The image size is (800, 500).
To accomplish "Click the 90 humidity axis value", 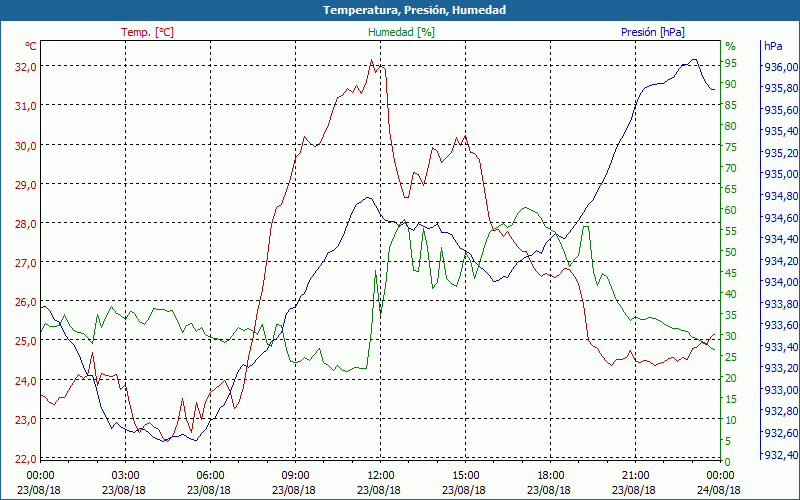I will coord(731,84).
